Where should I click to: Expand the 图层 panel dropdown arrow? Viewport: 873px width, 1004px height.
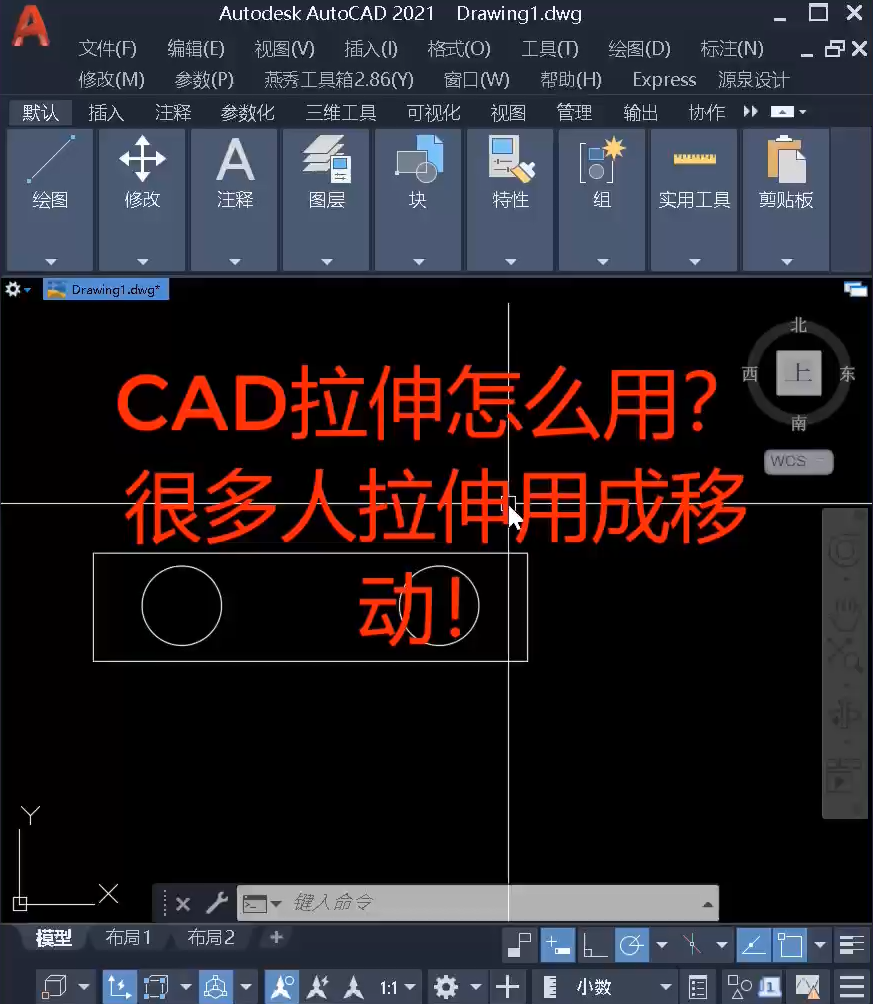[327, 262]
